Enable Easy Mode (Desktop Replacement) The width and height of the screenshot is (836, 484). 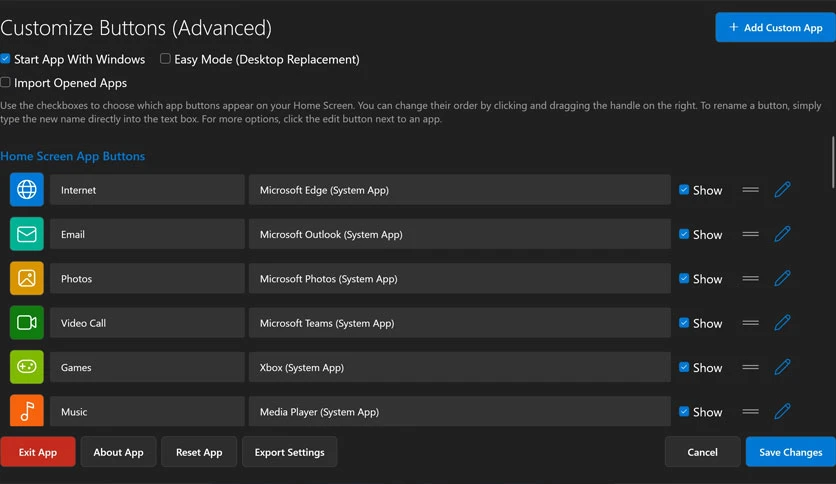[x=165, y=59]
